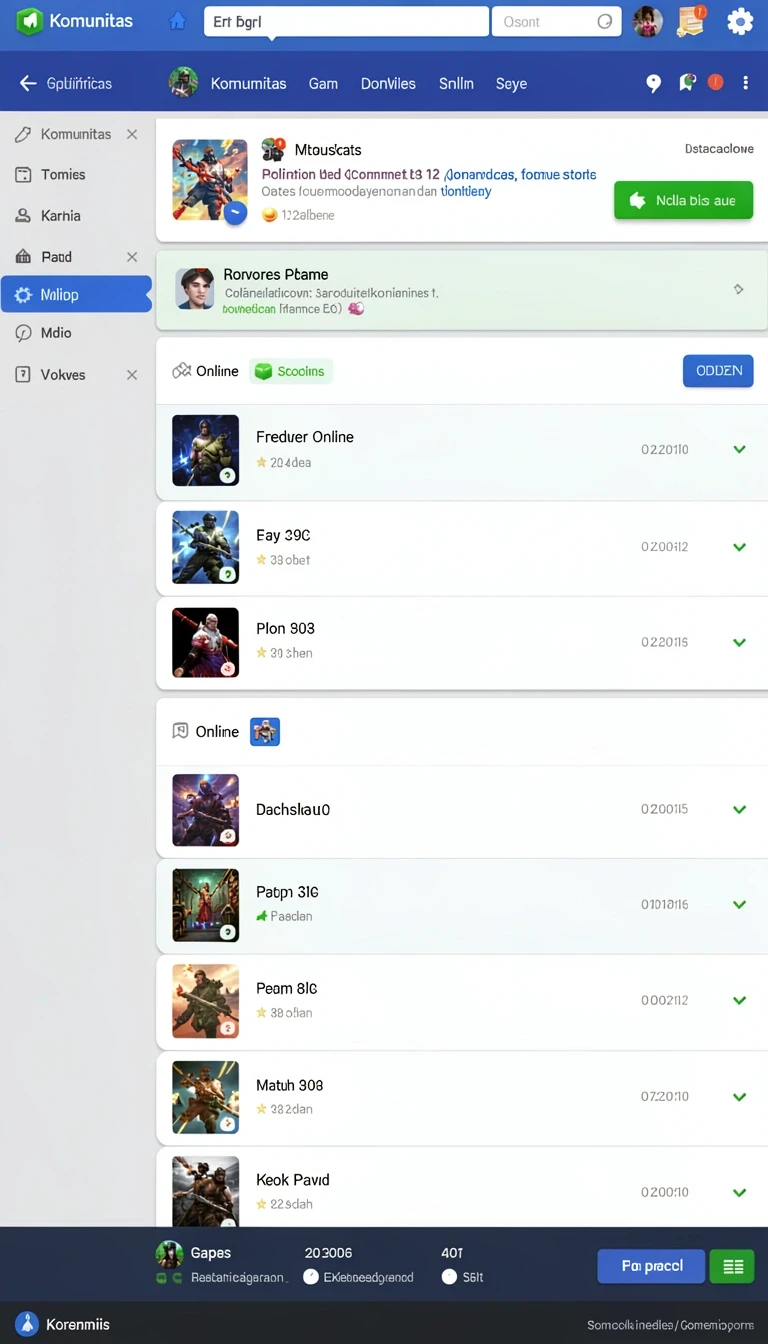
Task: Click the notification flag icon in nav bar
Action: pyautogui.click(x=686, y=83)
